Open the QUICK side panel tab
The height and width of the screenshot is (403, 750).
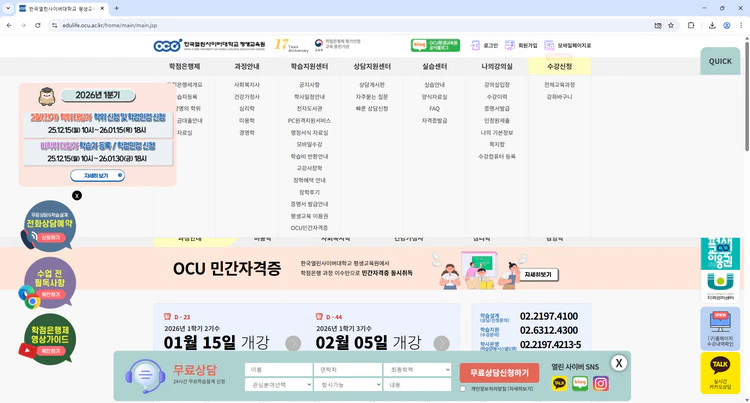tap(720, 61)
